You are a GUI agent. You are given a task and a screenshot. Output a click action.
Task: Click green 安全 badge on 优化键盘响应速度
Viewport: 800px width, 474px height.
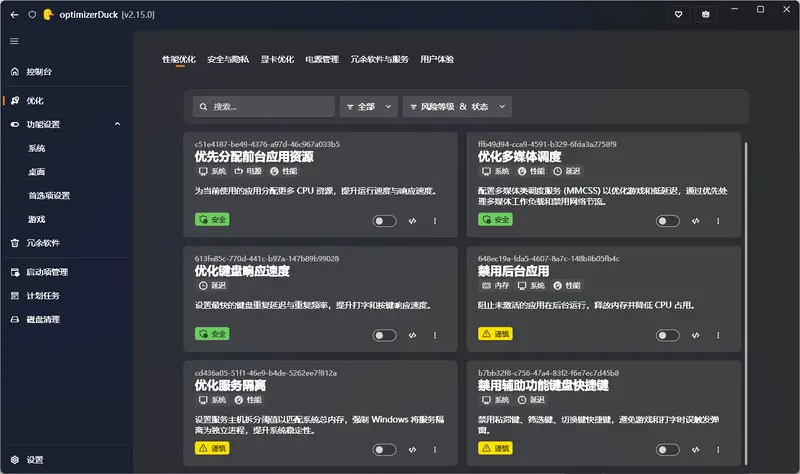coord(212,334)
